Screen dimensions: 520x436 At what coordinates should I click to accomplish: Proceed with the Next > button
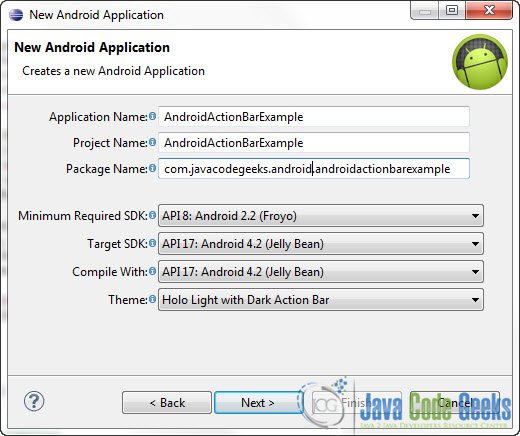coord(258,403)
